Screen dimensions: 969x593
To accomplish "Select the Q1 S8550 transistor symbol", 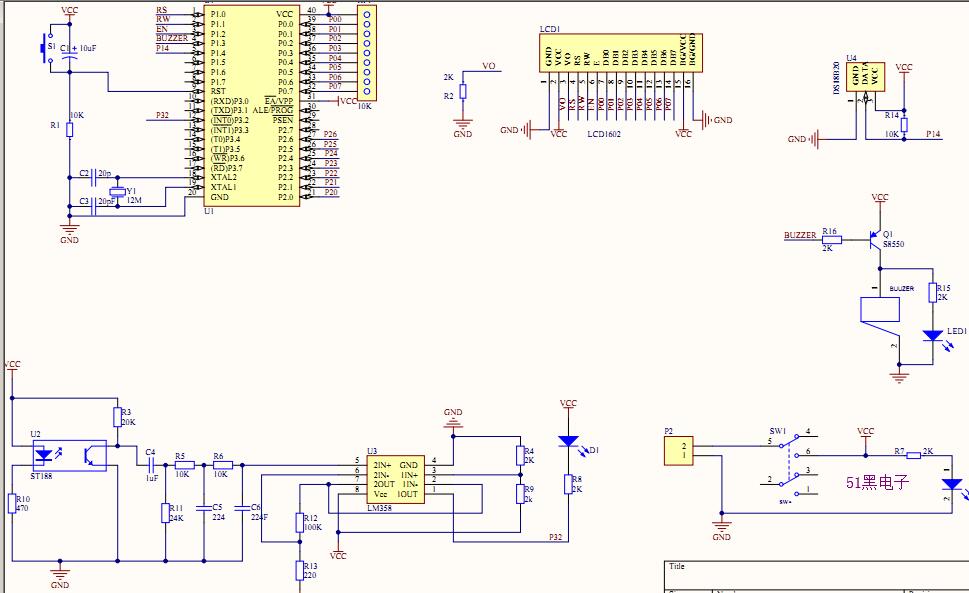I will pos(876,240).
